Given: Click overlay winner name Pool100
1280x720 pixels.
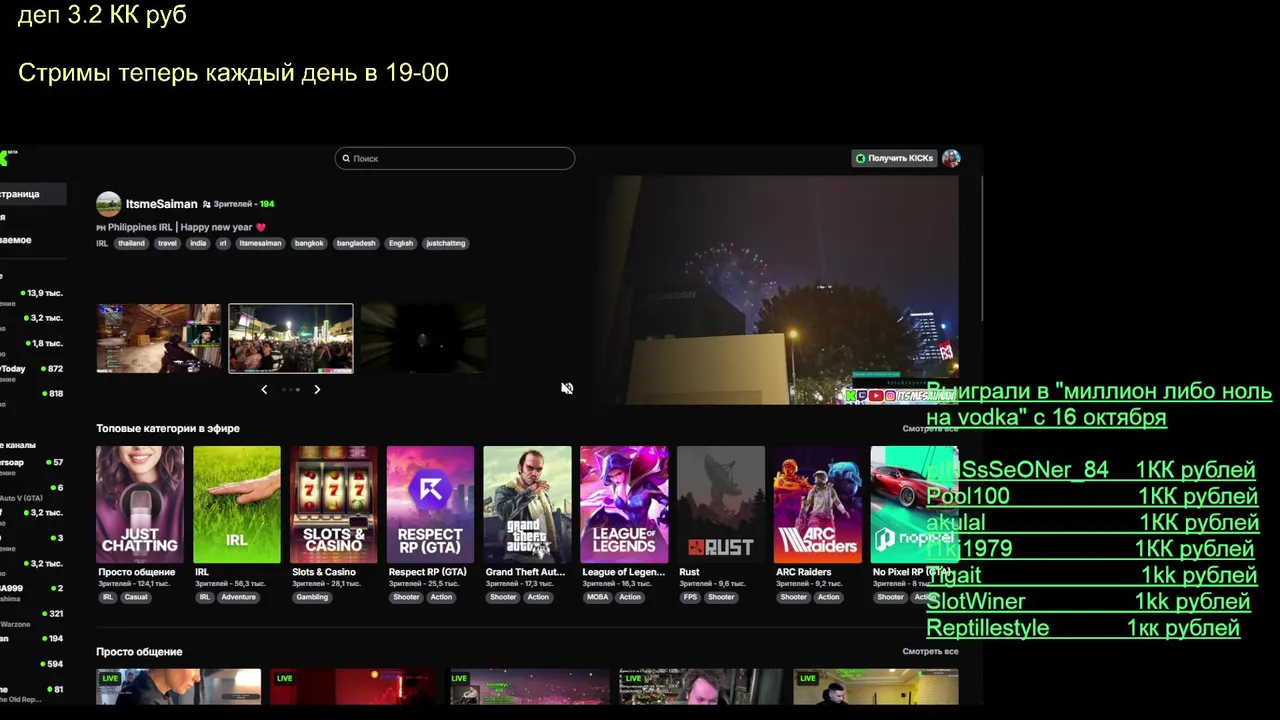Looking at the screenshot, I should 968,496.
